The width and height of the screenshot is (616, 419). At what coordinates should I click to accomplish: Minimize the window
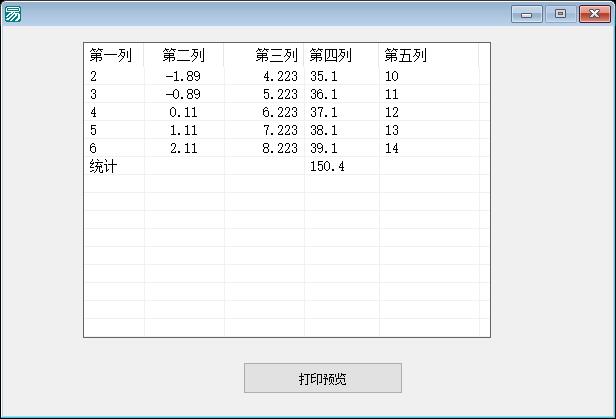coord(526,14)
